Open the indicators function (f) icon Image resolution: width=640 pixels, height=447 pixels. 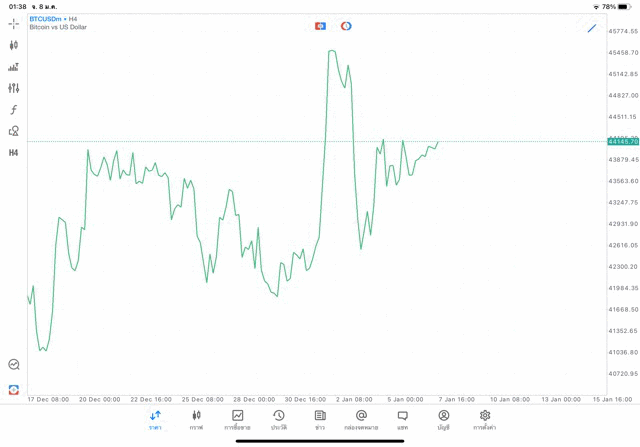click(x=14, y=110)
